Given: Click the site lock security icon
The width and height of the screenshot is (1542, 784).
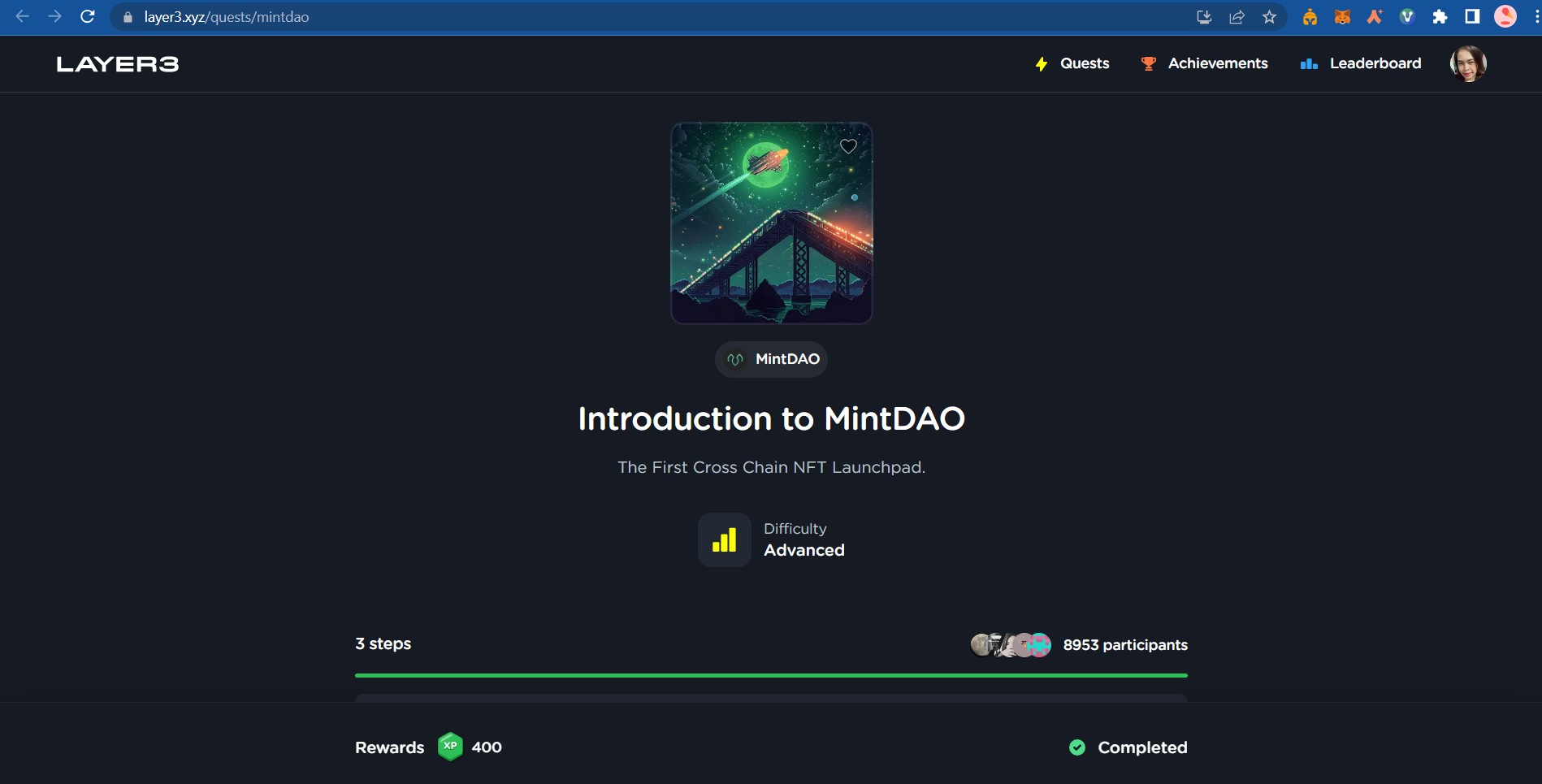Looking at the screenshot, I should click(128, 17).
